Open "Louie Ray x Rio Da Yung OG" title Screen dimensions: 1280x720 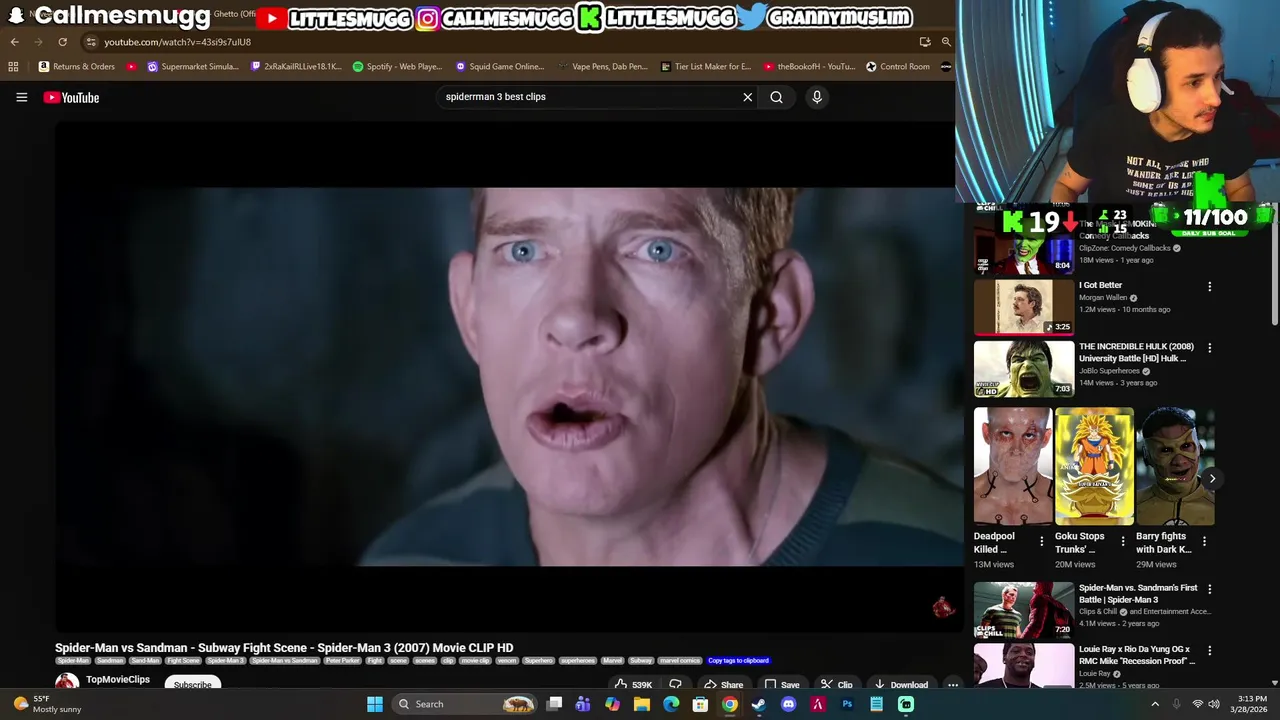[x=1137, y=655]
